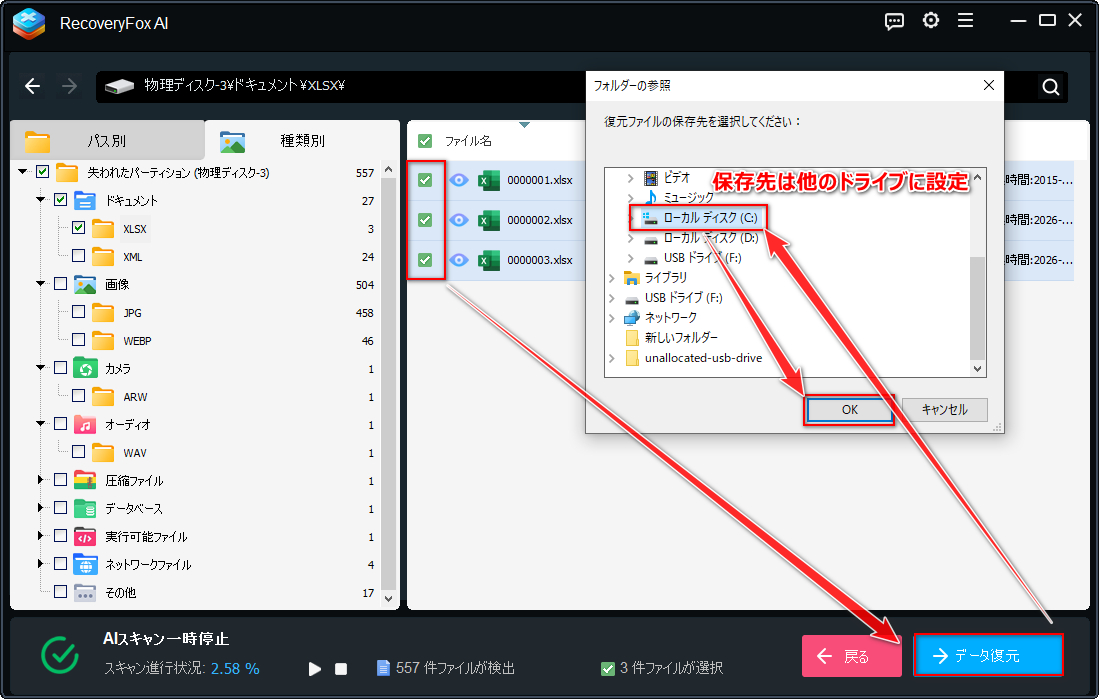The image size is (1099, 699).
Task: Expand the データベース tree node
Action: click(x=41, y=508)
